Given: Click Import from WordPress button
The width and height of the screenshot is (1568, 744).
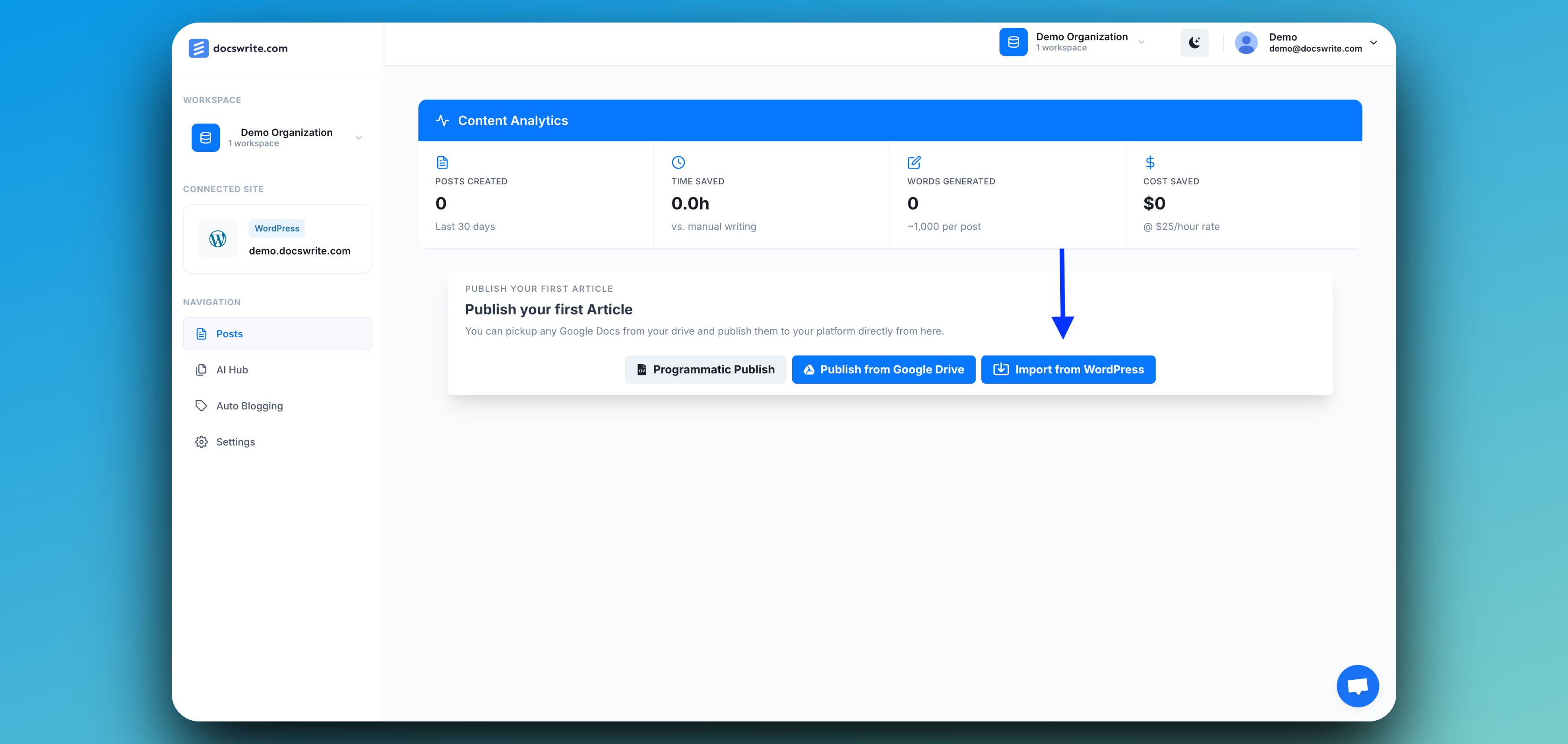Looking at the screenshot, I should point(1068,369).
